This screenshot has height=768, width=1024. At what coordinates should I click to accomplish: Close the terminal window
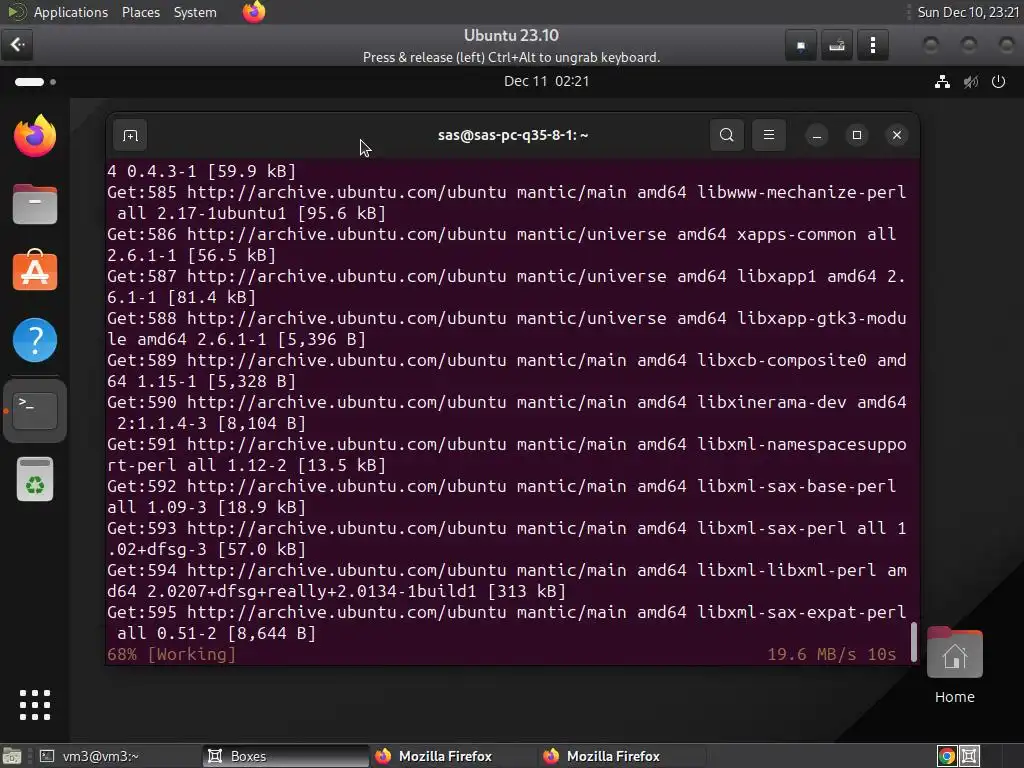(897, 135)
